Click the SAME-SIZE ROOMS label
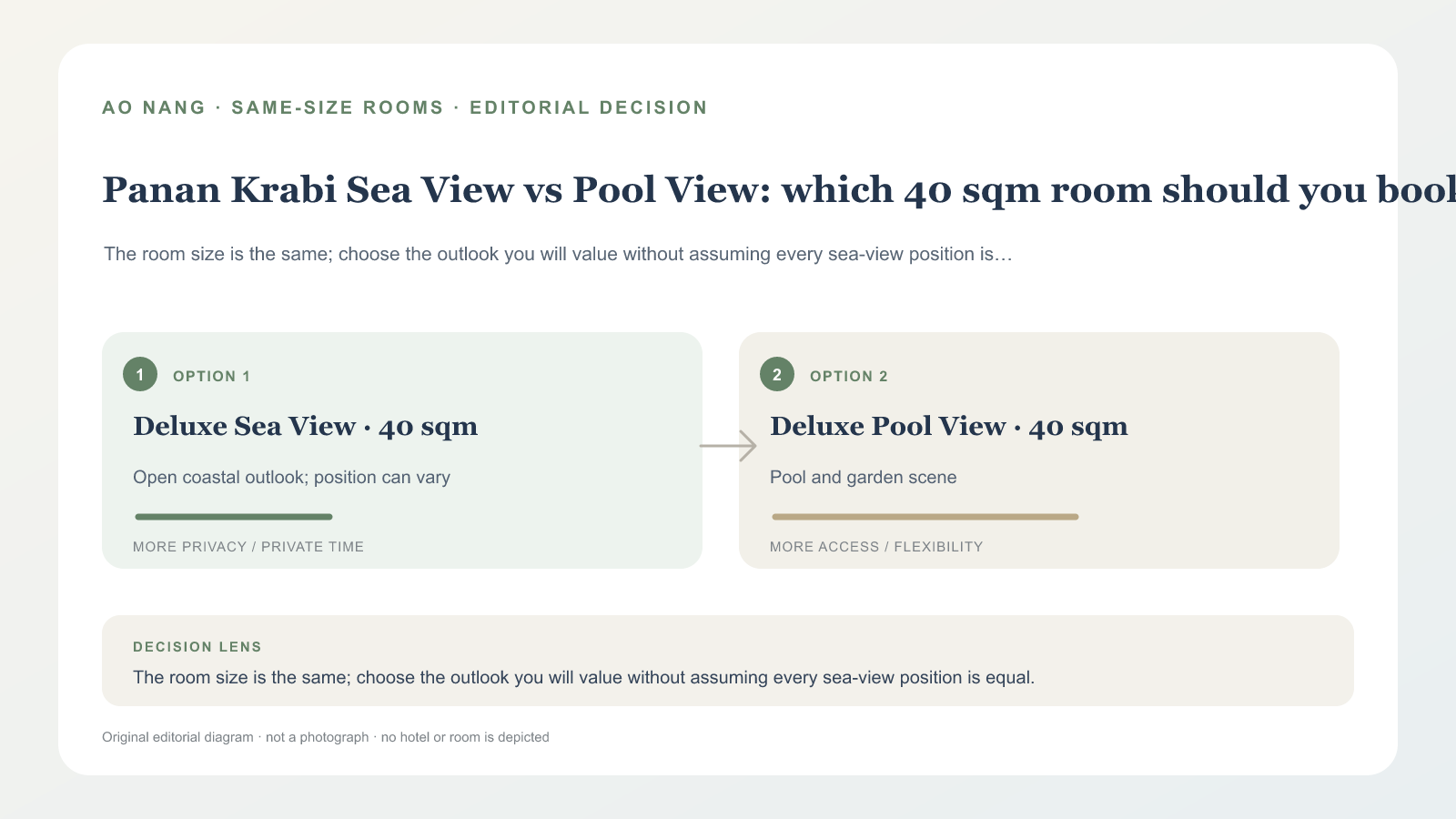Screen dimensions: 1456x819 coord(338,107)
